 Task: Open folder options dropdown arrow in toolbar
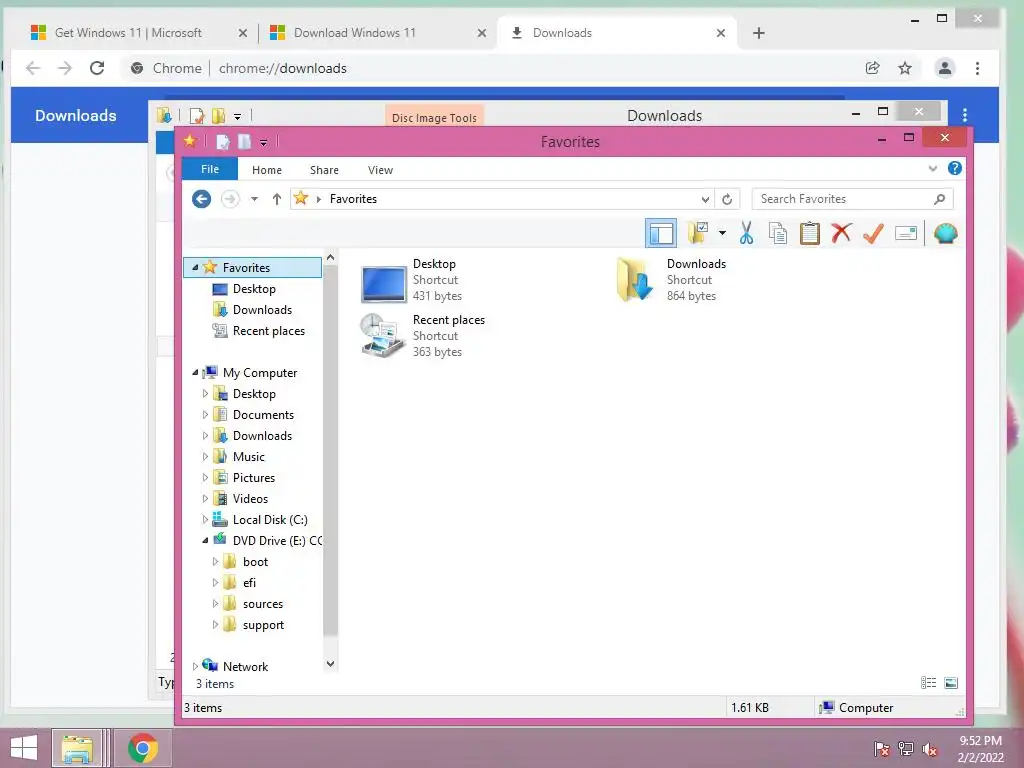(x=722, y=233)
